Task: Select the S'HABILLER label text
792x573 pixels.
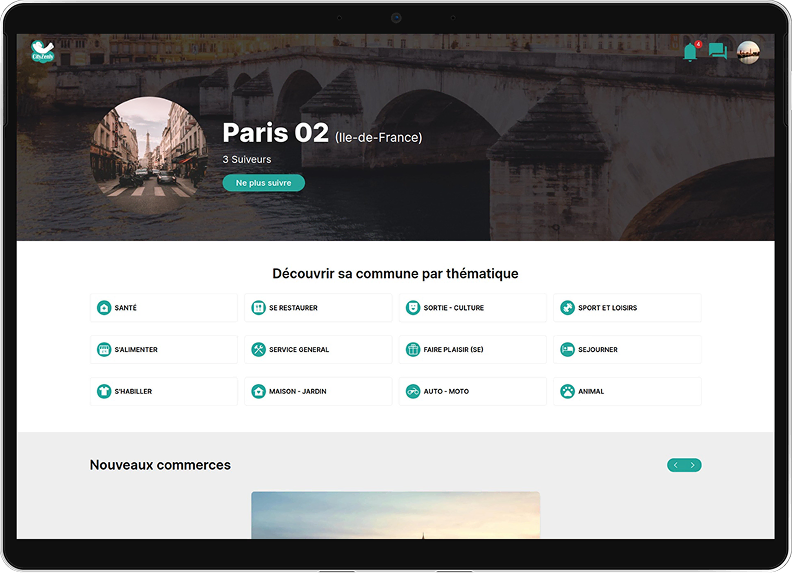Action: tap(133, 392)
